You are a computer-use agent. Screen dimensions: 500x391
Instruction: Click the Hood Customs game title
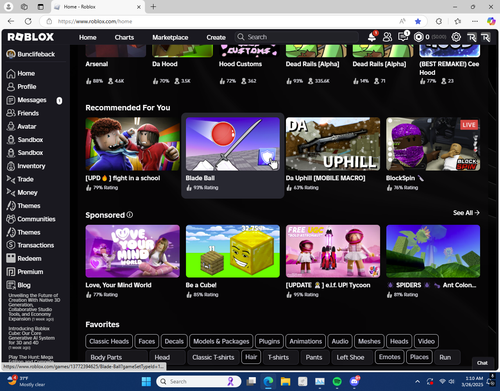pos(240,64)
